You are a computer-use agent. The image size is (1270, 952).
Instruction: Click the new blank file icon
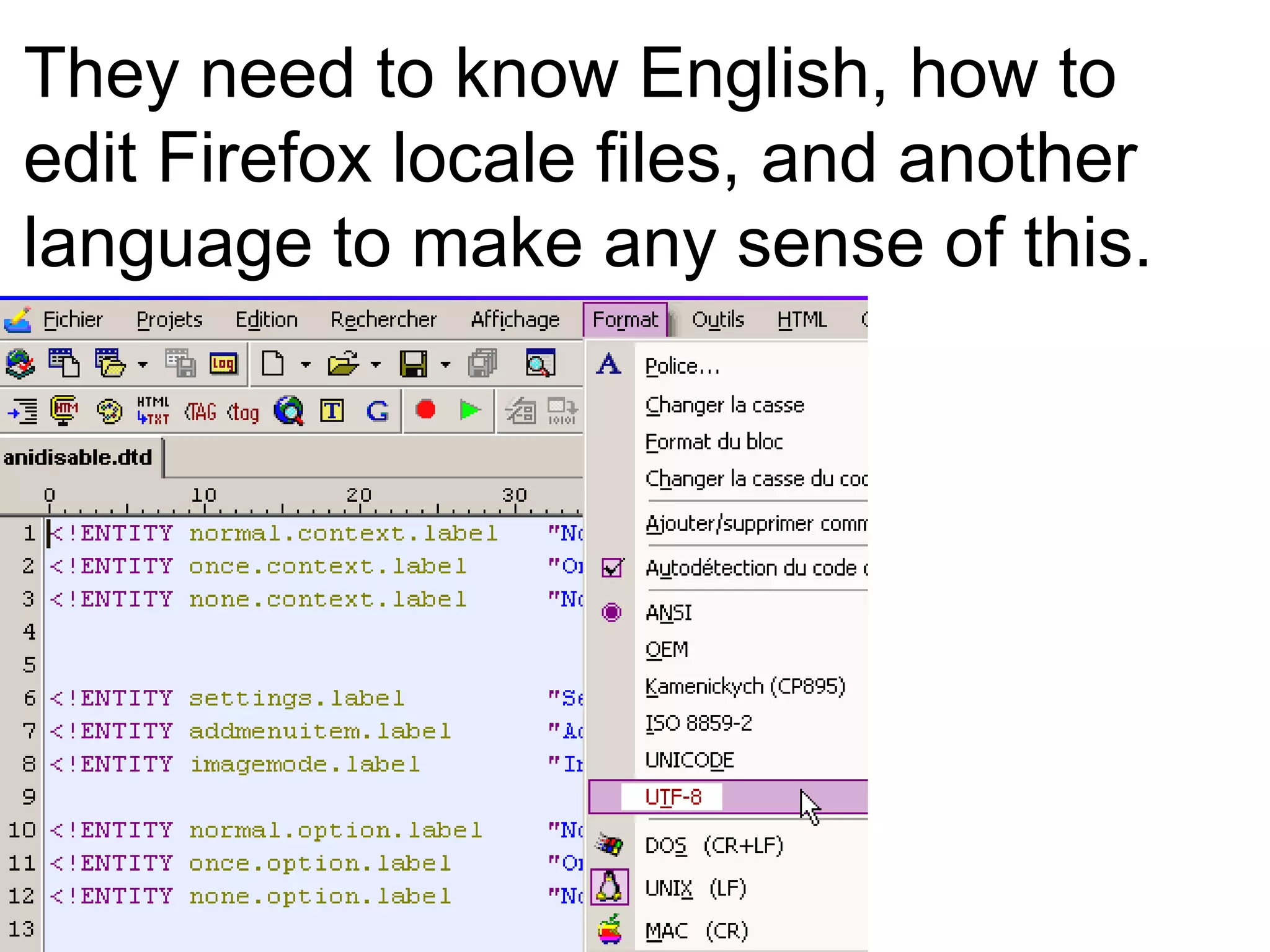(273, 364)
